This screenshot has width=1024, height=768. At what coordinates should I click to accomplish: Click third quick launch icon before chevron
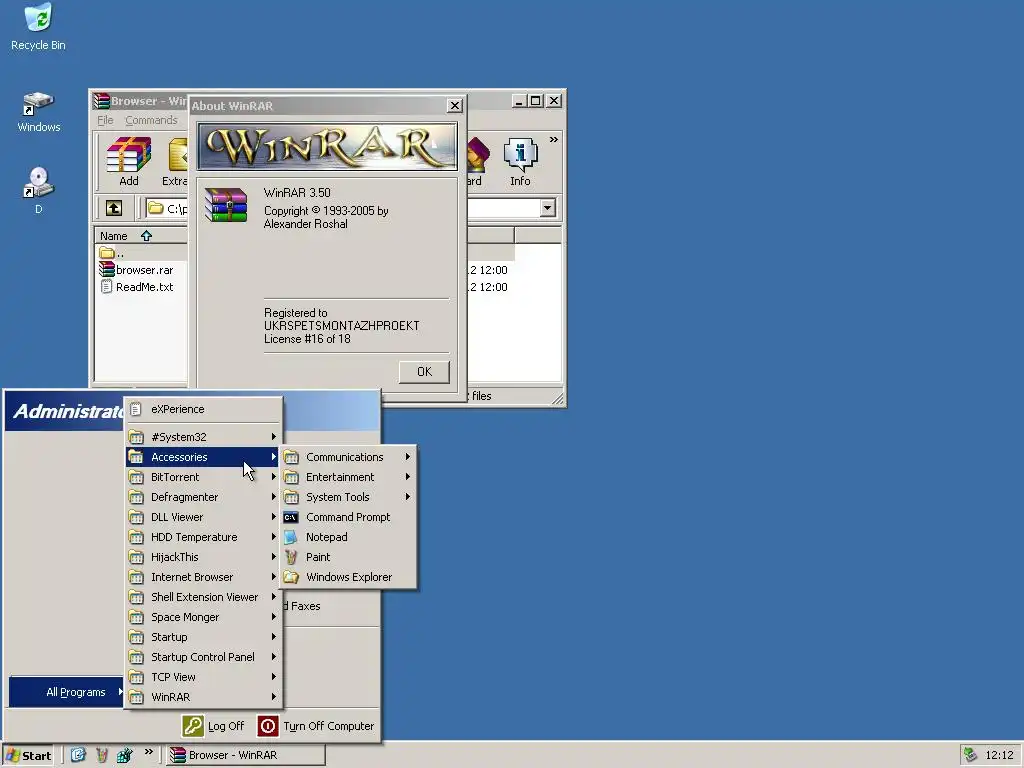coord(124,755)
